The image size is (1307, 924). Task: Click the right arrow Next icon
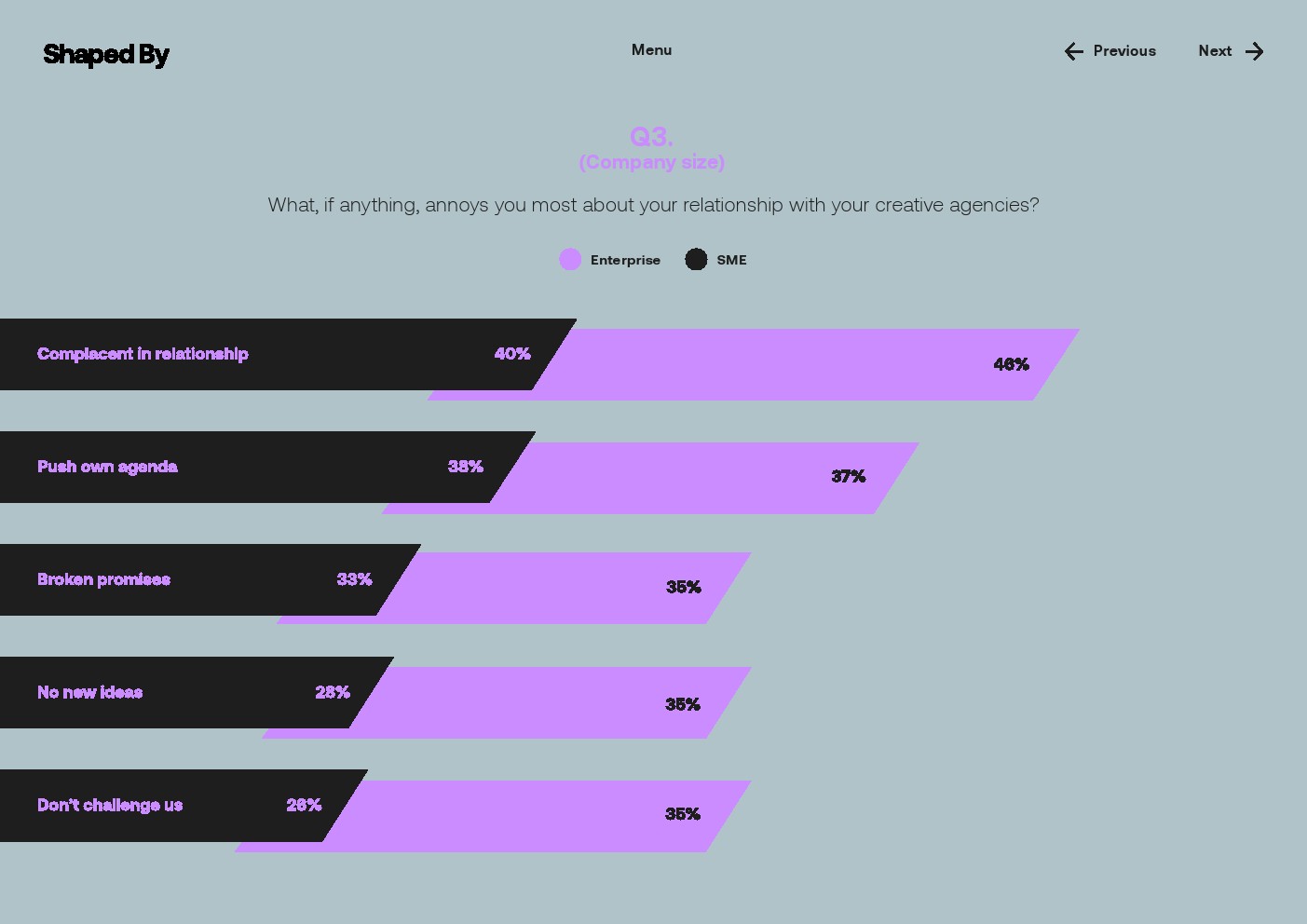point(1255,52)
